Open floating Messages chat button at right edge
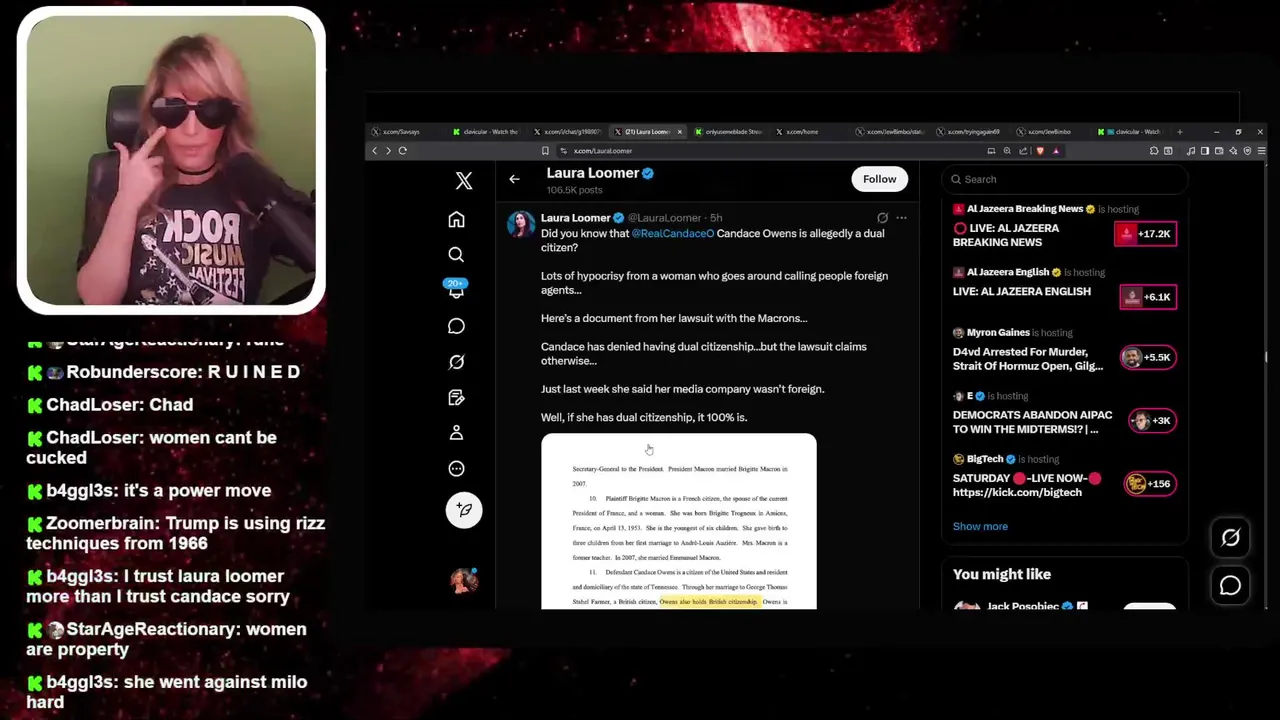 tap(1230, 586)
